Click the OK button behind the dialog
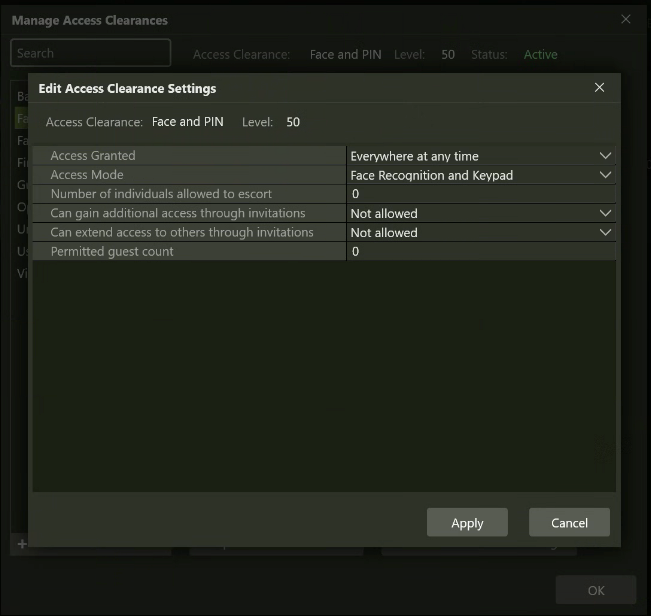Image resolution: width=651 pixels, height=616 pixels. tap(596, 590)
